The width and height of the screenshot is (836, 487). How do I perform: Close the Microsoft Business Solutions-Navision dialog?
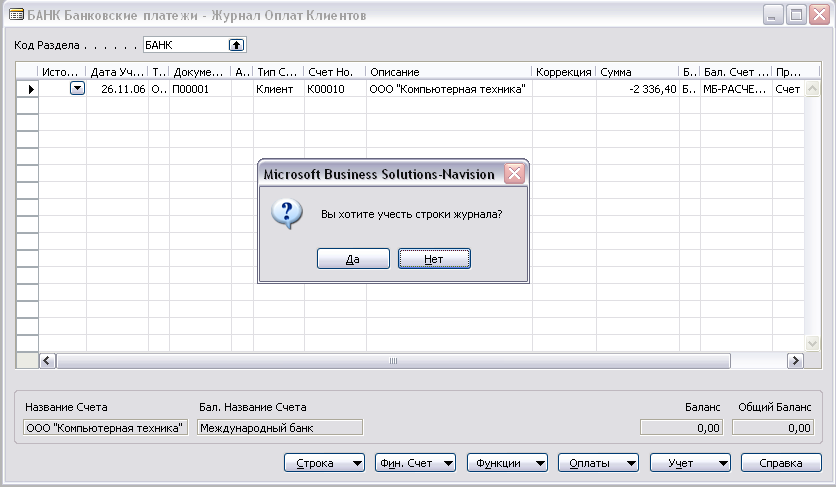click(515, 173)
